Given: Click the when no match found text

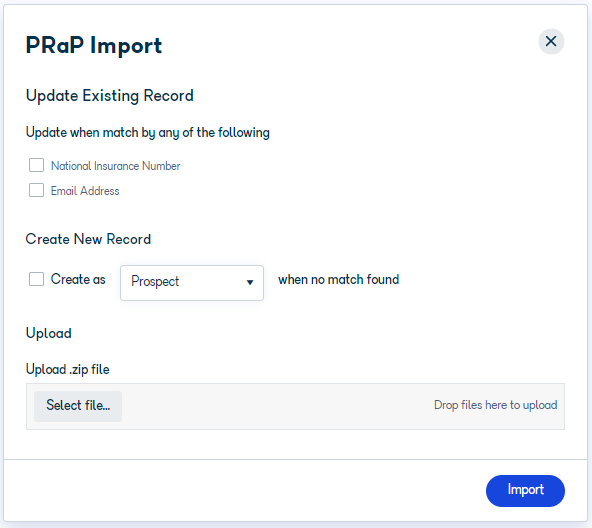Looking at the screenshot, I should (x=339, y=279).
